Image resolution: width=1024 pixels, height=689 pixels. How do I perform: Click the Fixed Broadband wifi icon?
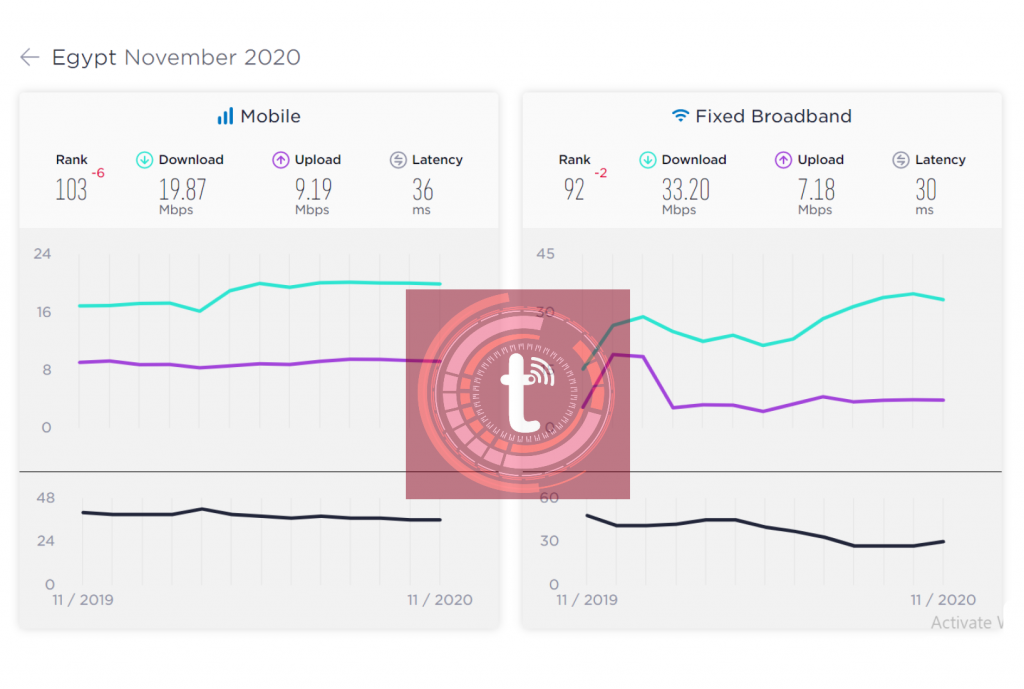(x=680, y=116)
